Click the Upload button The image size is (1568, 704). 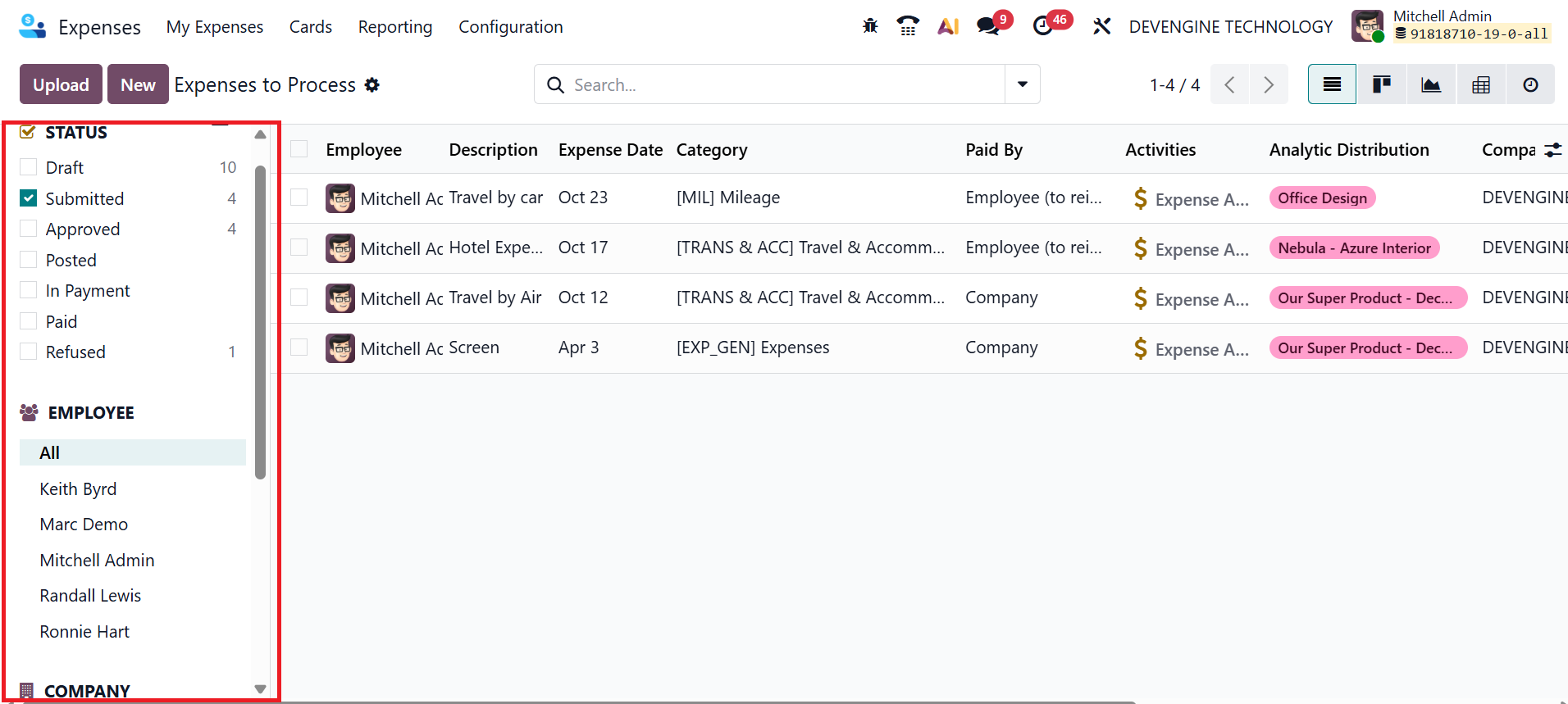[61, 84]
